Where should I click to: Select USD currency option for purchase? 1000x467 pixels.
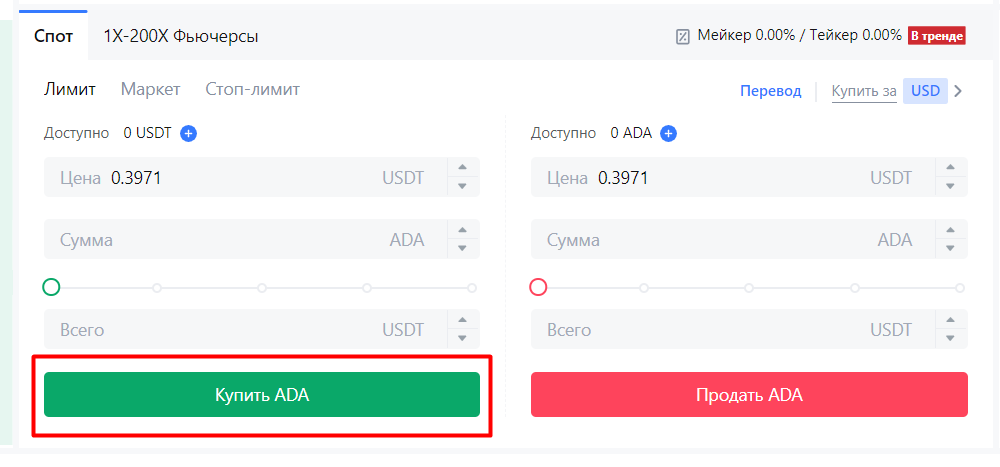coord(925,91)
